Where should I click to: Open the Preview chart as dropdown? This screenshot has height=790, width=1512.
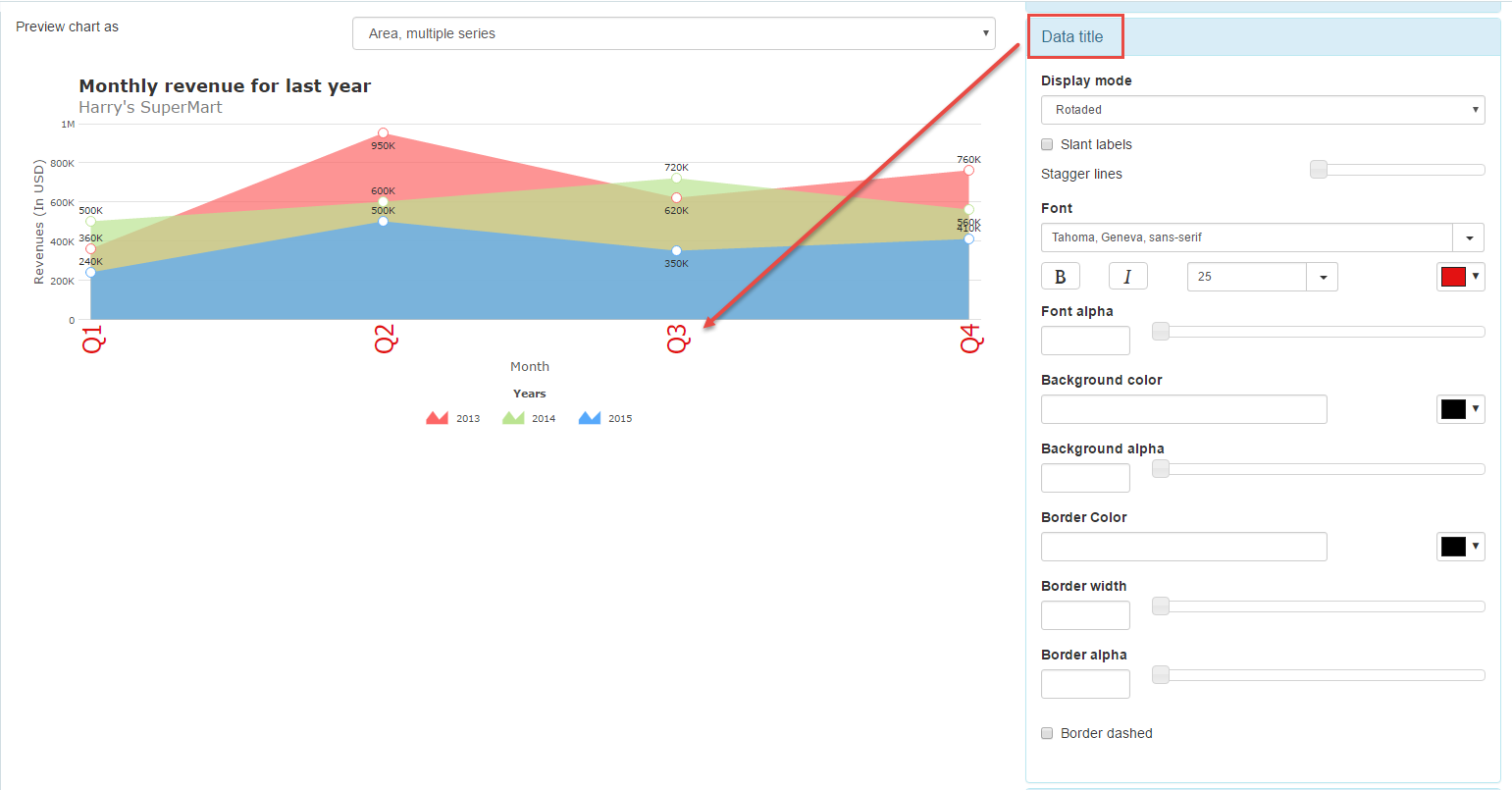(673, 33)
